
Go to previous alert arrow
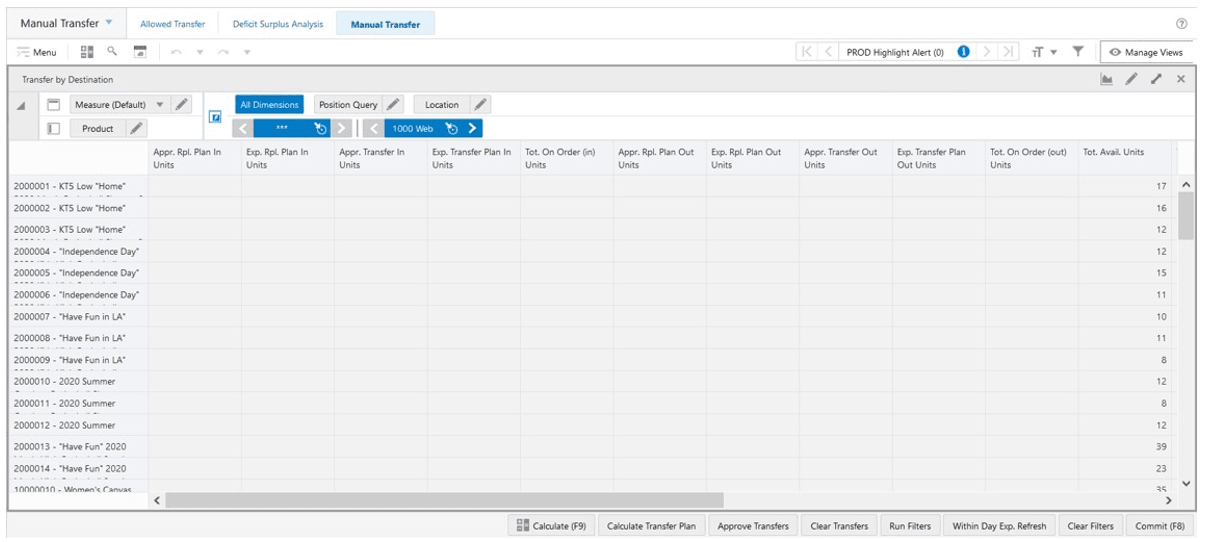pos(829,52)
